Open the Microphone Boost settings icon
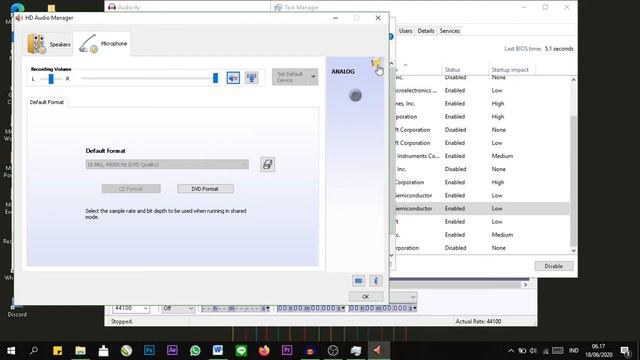 tap(251, 78)
